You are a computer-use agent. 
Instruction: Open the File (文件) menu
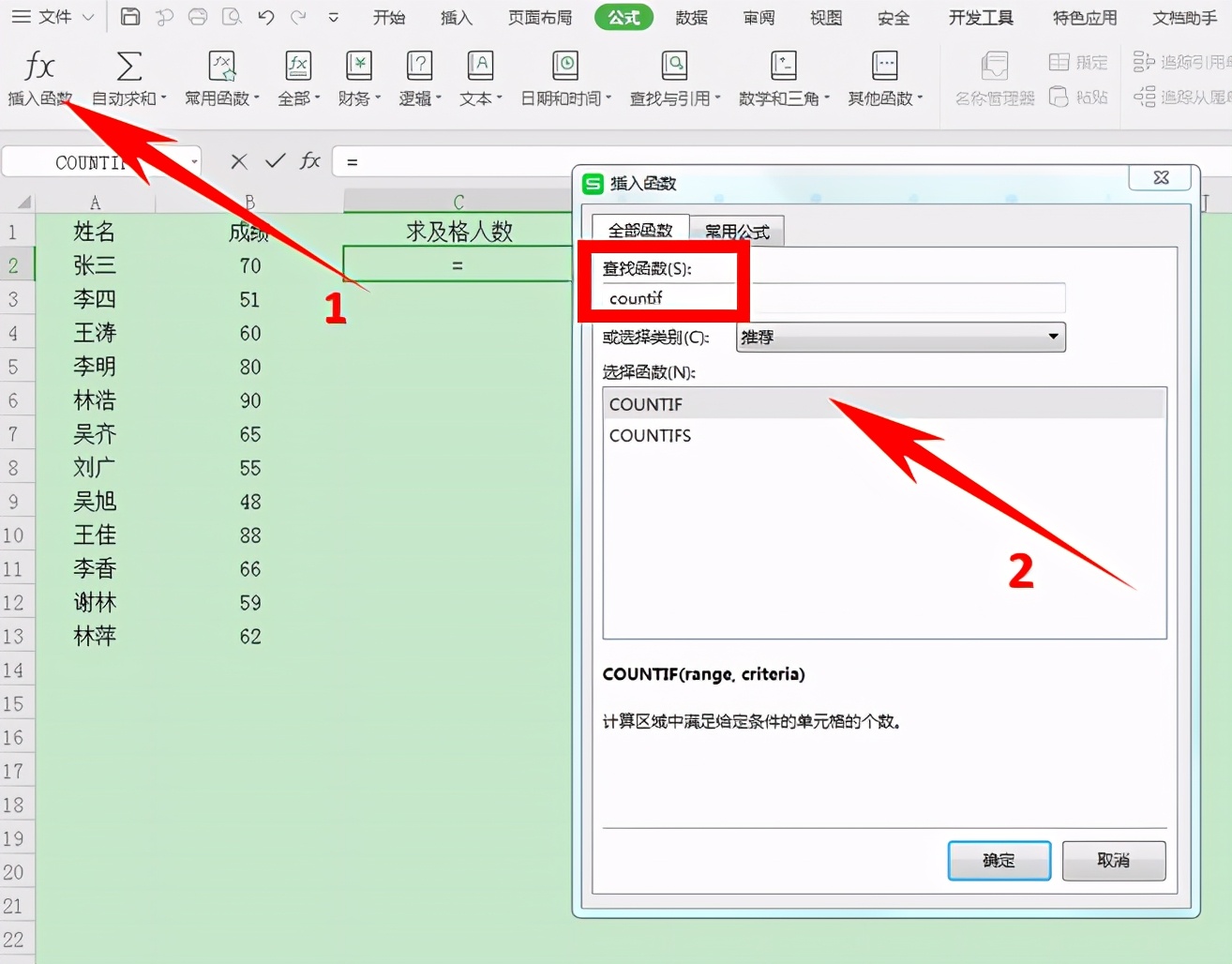tap(53, 17)
